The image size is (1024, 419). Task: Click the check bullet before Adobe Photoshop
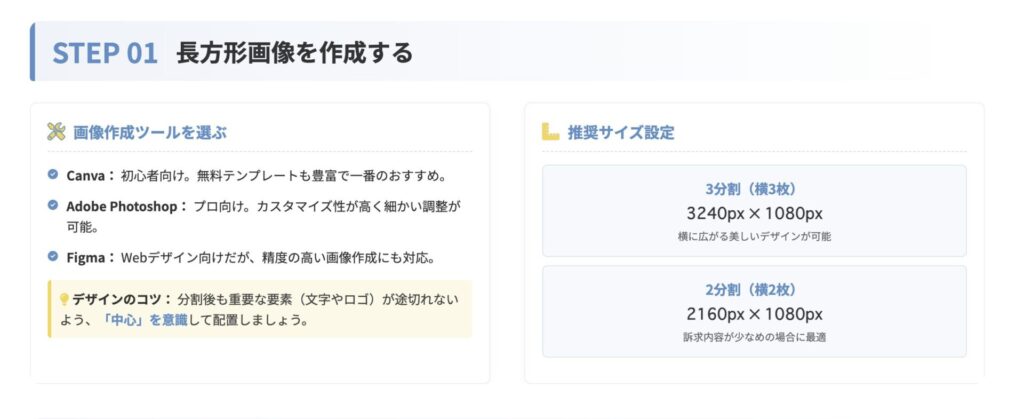pyautogui.click(x=53, y=205)
